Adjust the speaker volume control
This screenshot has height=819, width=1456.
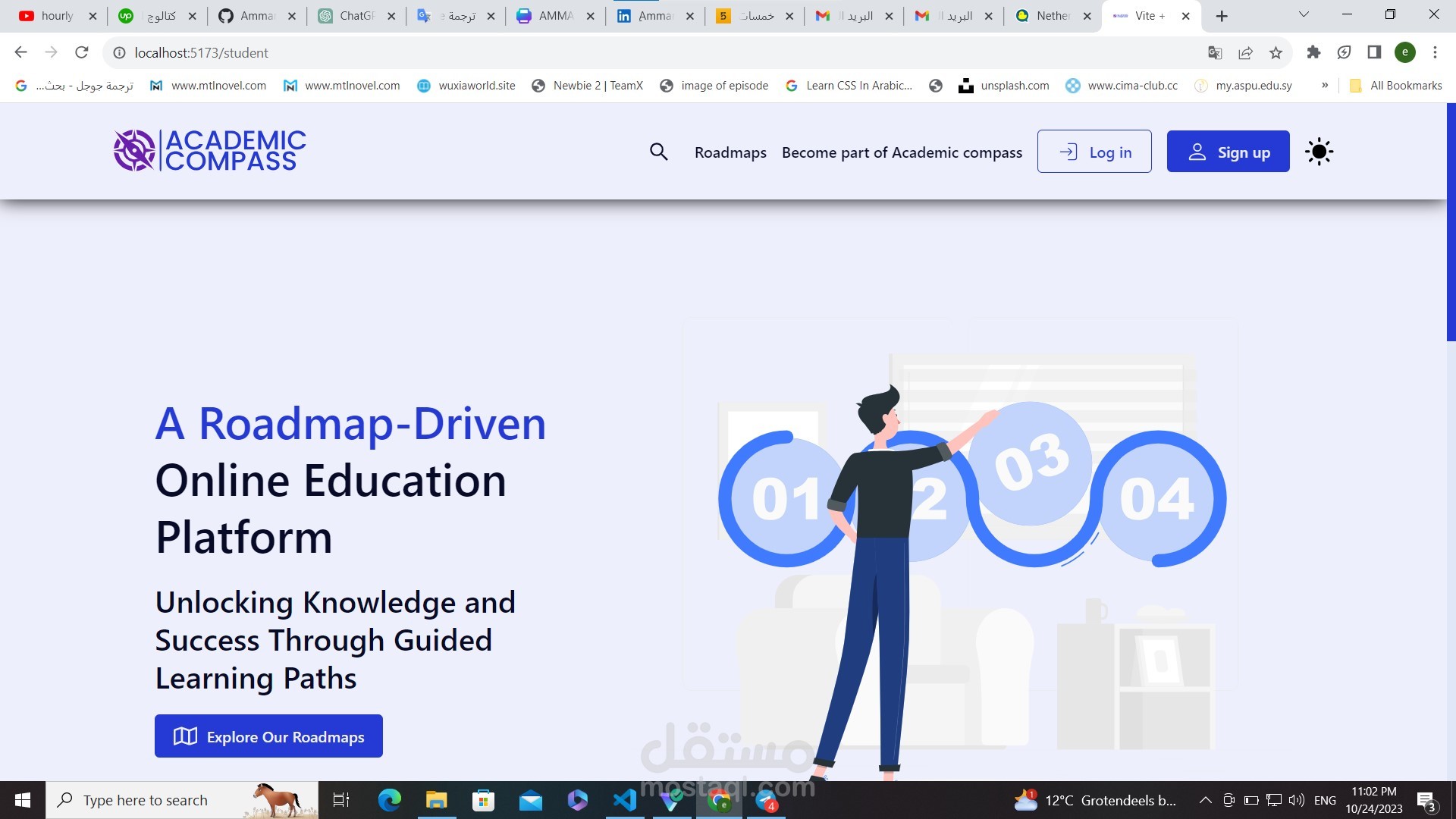click(x=1294, y=799)
